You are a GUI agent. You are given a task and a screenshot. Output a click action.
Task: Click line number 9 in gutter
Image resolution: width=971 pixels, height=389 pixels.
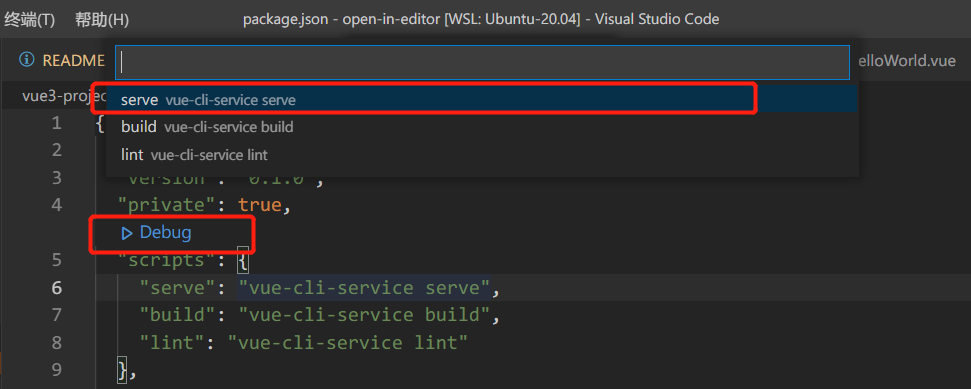(56, 370)
